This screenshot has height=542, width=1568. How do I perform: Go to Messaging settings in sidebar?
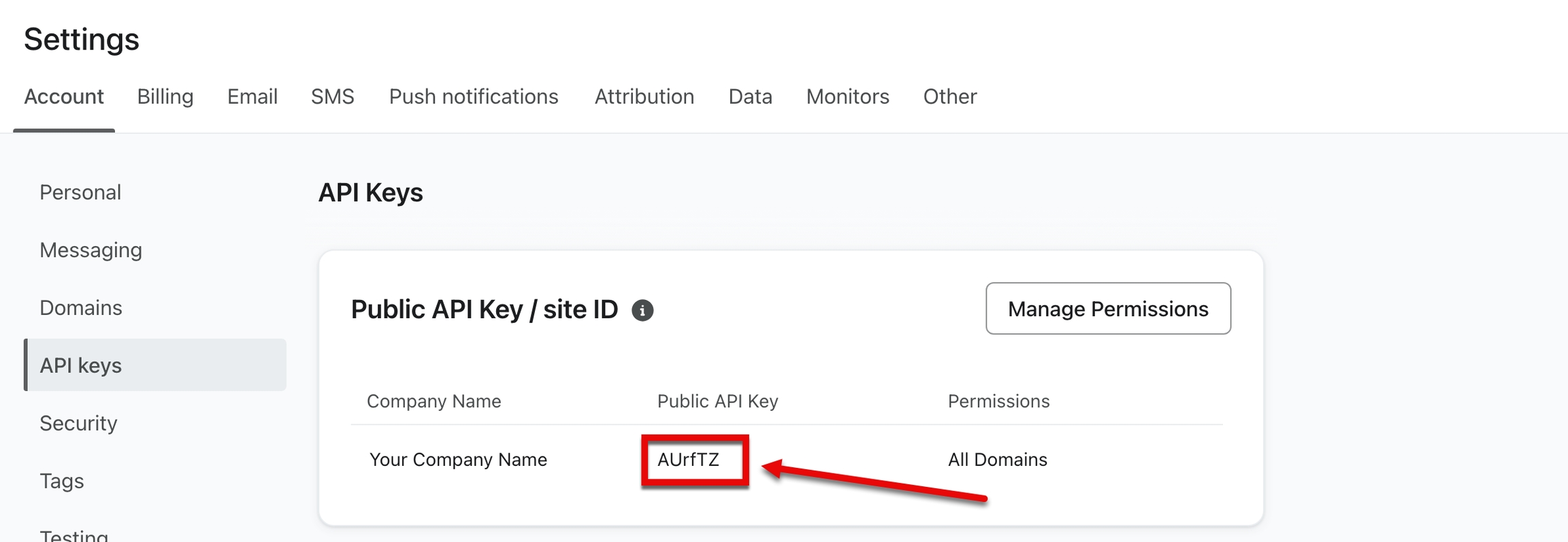click(x=91, y=250)
